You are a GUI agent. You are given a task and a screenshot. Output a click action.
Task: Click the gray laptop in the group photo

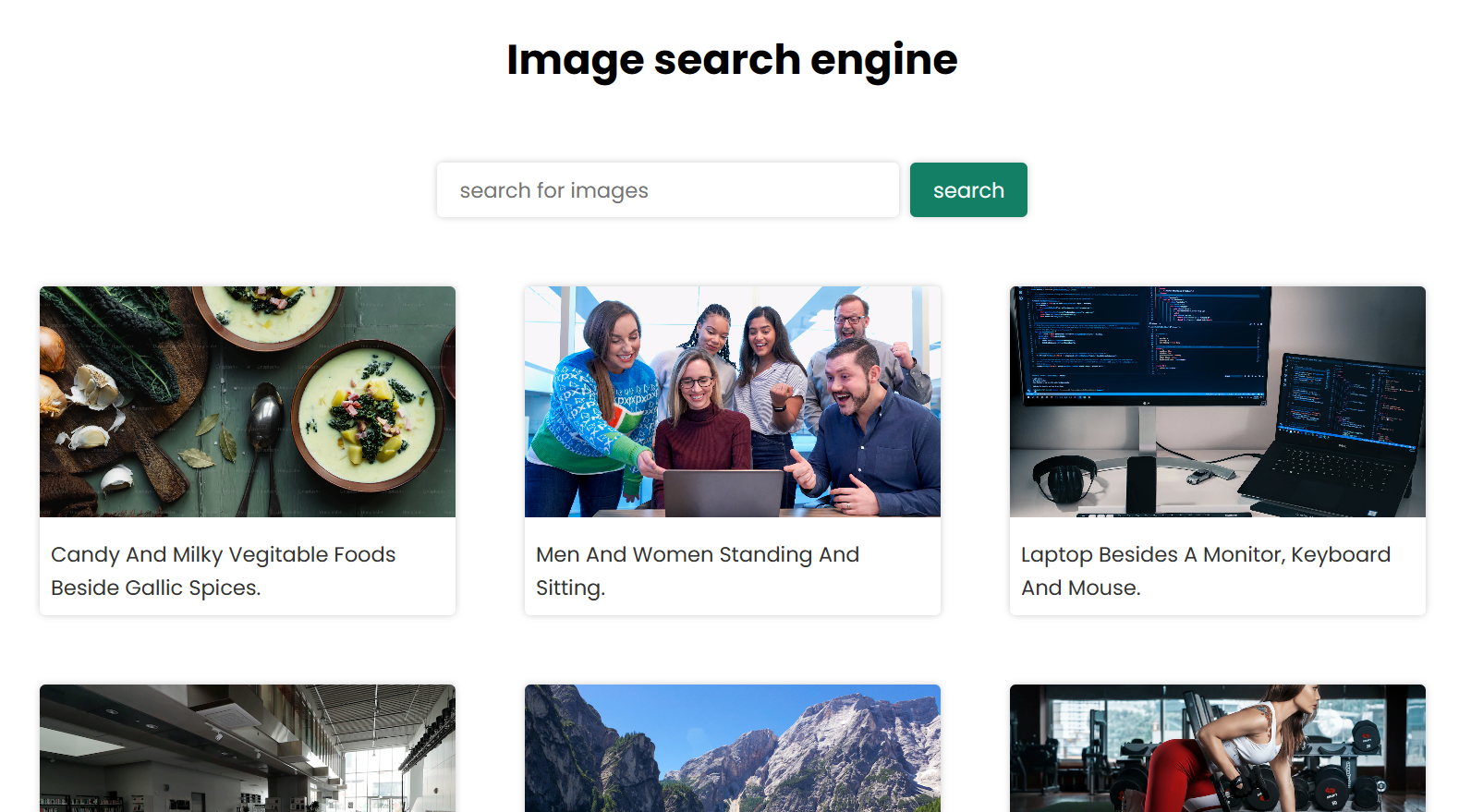pos(723,492)
